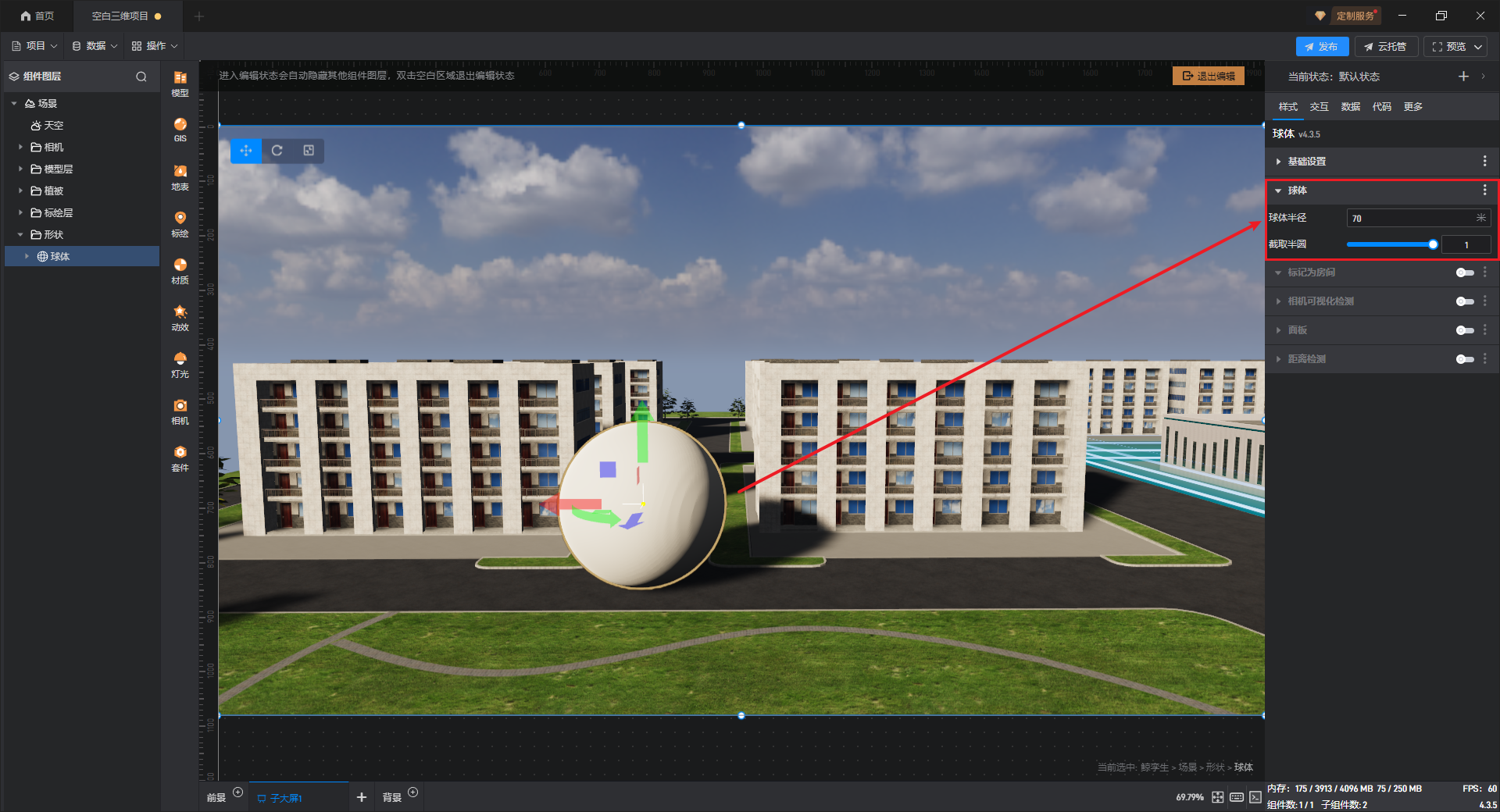Screen dimensions: 1500x812
Task: Open the 预览 dropdown arrow
Action: (1478, 47)
